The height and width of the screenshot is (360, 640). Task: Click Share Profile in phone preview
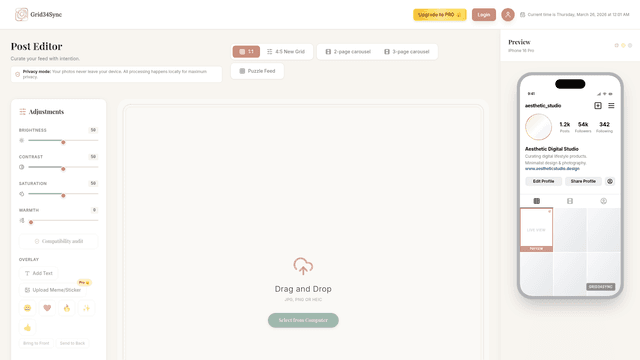[583, 181]
